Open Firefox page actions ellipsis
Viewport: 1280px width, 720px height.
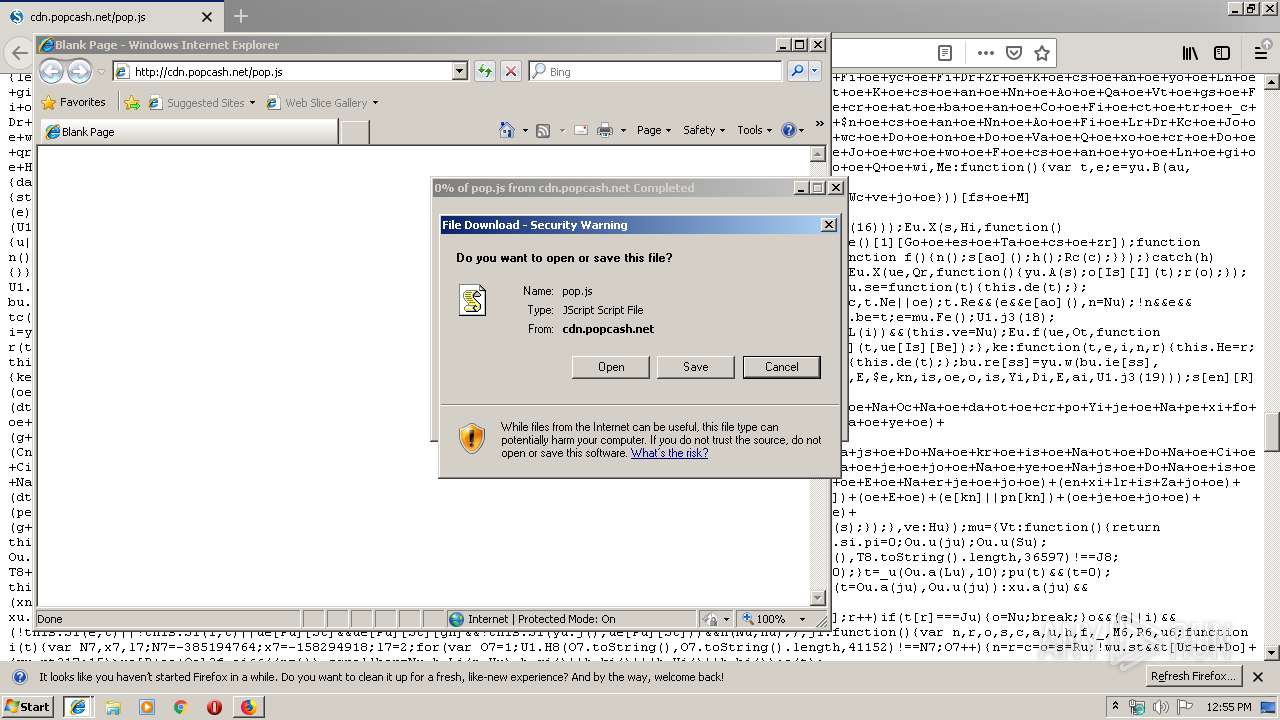985,53
